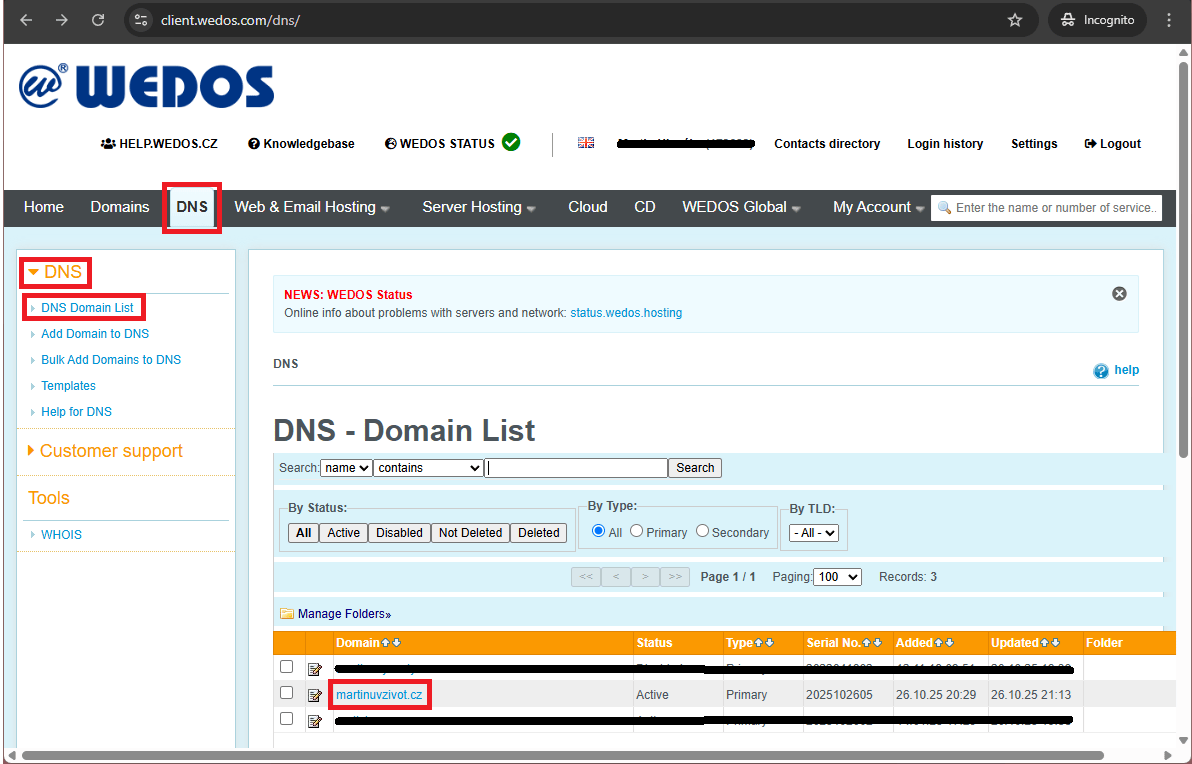
Task: Open the help icon in the DNS panel
Action: [x=1102, y=370]
